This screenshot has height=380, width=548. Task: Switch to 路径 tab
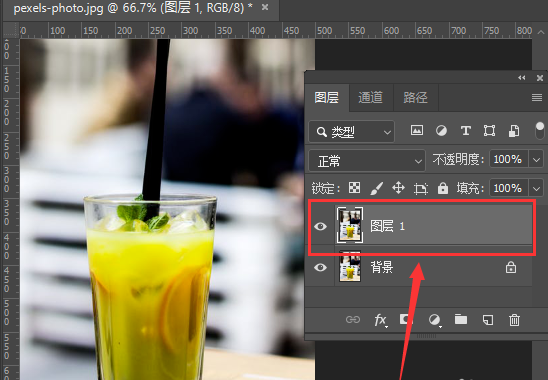[416, 98]
